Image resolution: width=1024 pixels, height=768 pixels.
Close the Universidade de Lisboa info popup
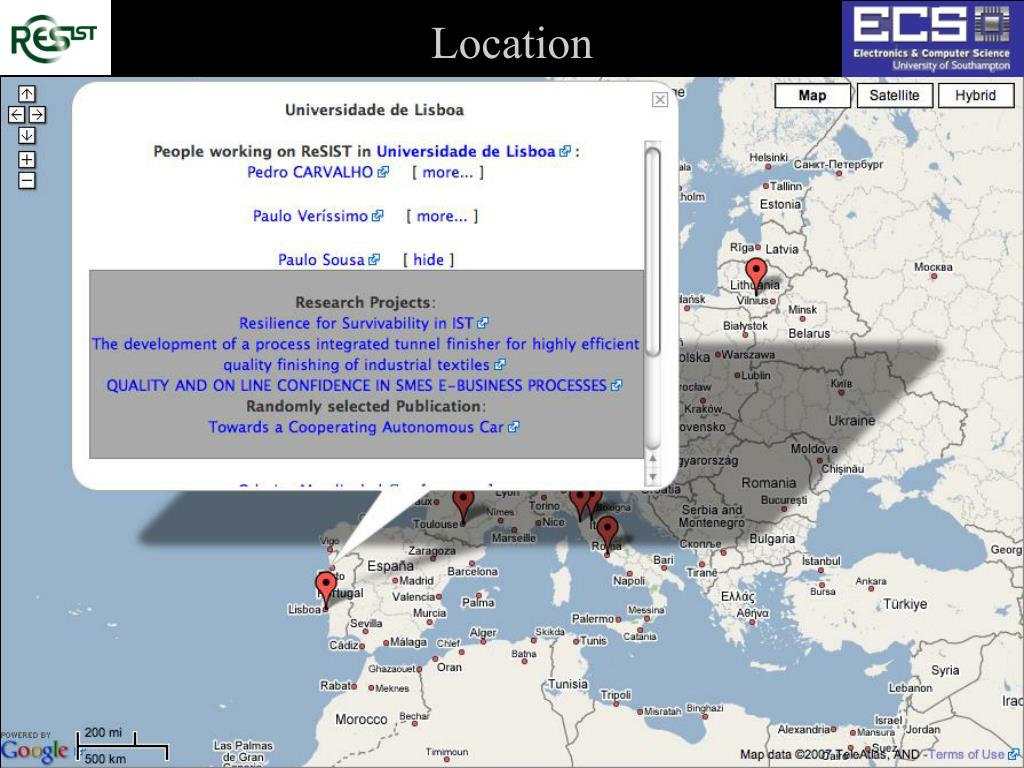[x=660, y=99]
